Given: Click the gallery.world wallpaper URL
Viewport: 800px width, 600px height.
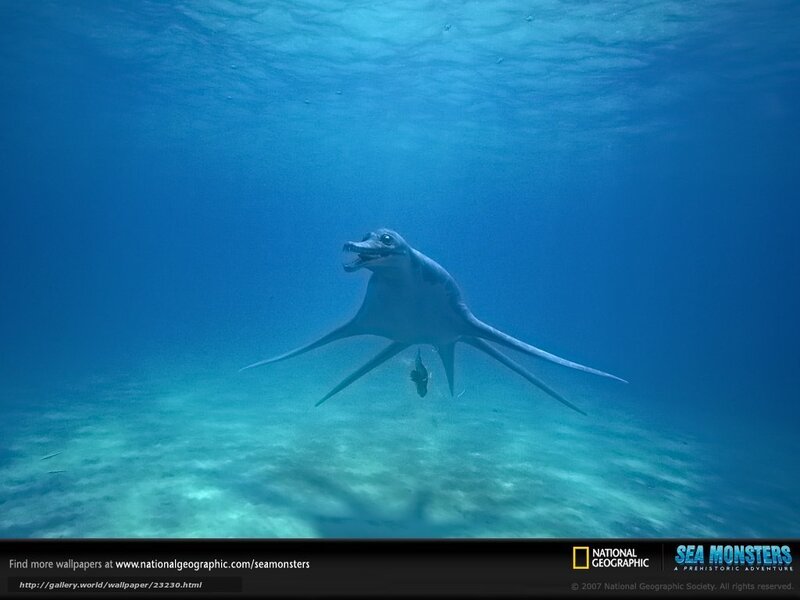Looking at the screenshot, I should click(x=110, y=585).
